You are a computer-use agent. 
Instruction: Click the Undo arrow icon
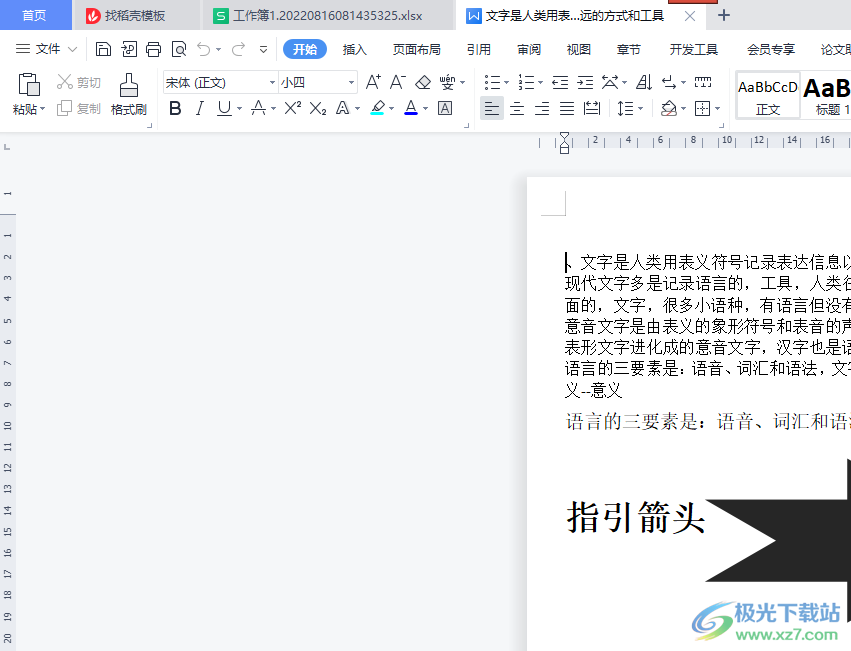click(x=204, y=49)
